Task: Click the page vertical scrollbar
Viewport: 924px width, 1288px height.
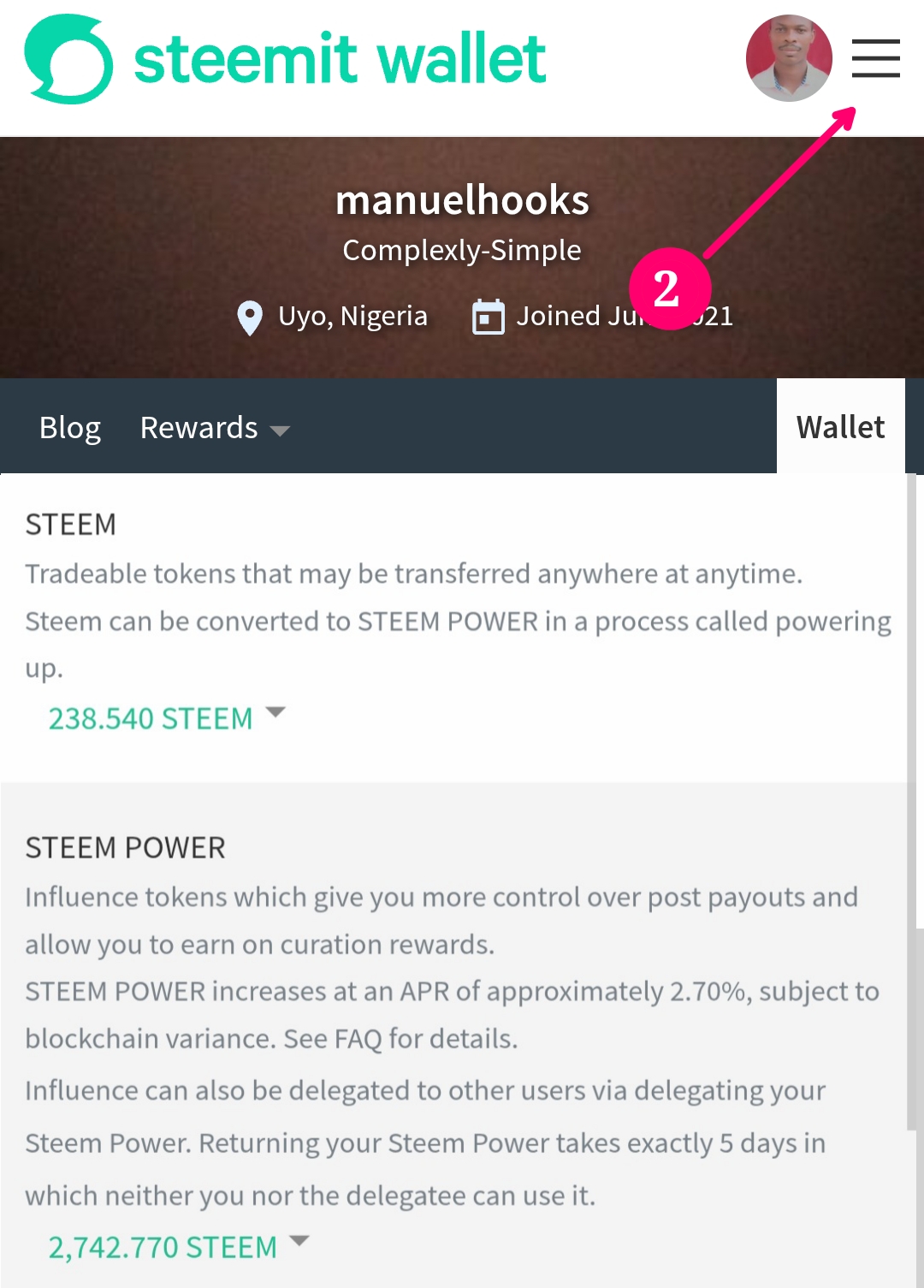Action: pos(912,800)
